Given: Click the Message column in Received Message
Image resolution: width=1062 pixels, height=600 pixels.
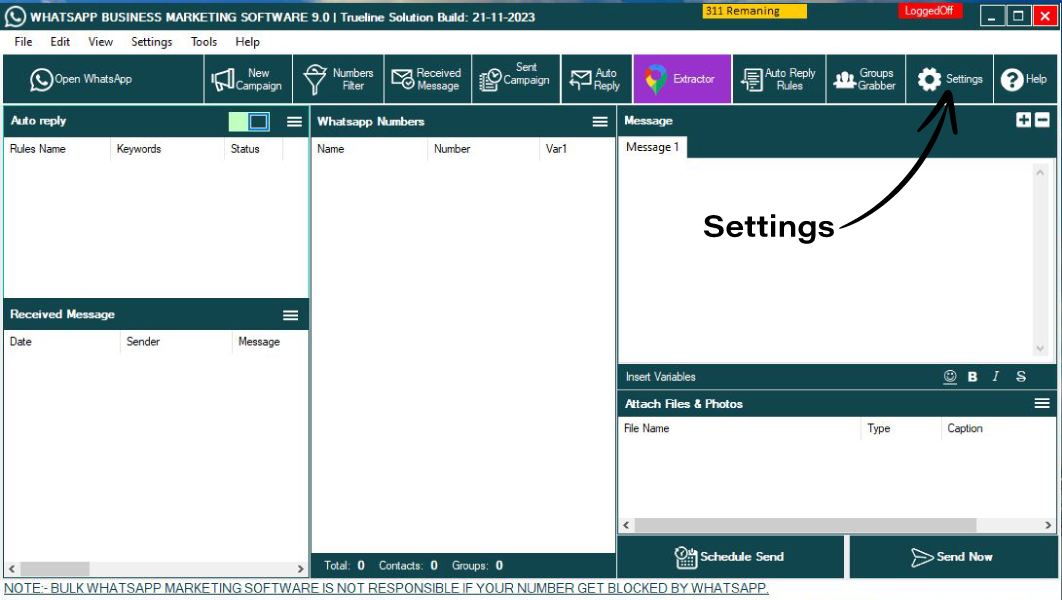Looking at the screenshot, I should pos(270,342).
